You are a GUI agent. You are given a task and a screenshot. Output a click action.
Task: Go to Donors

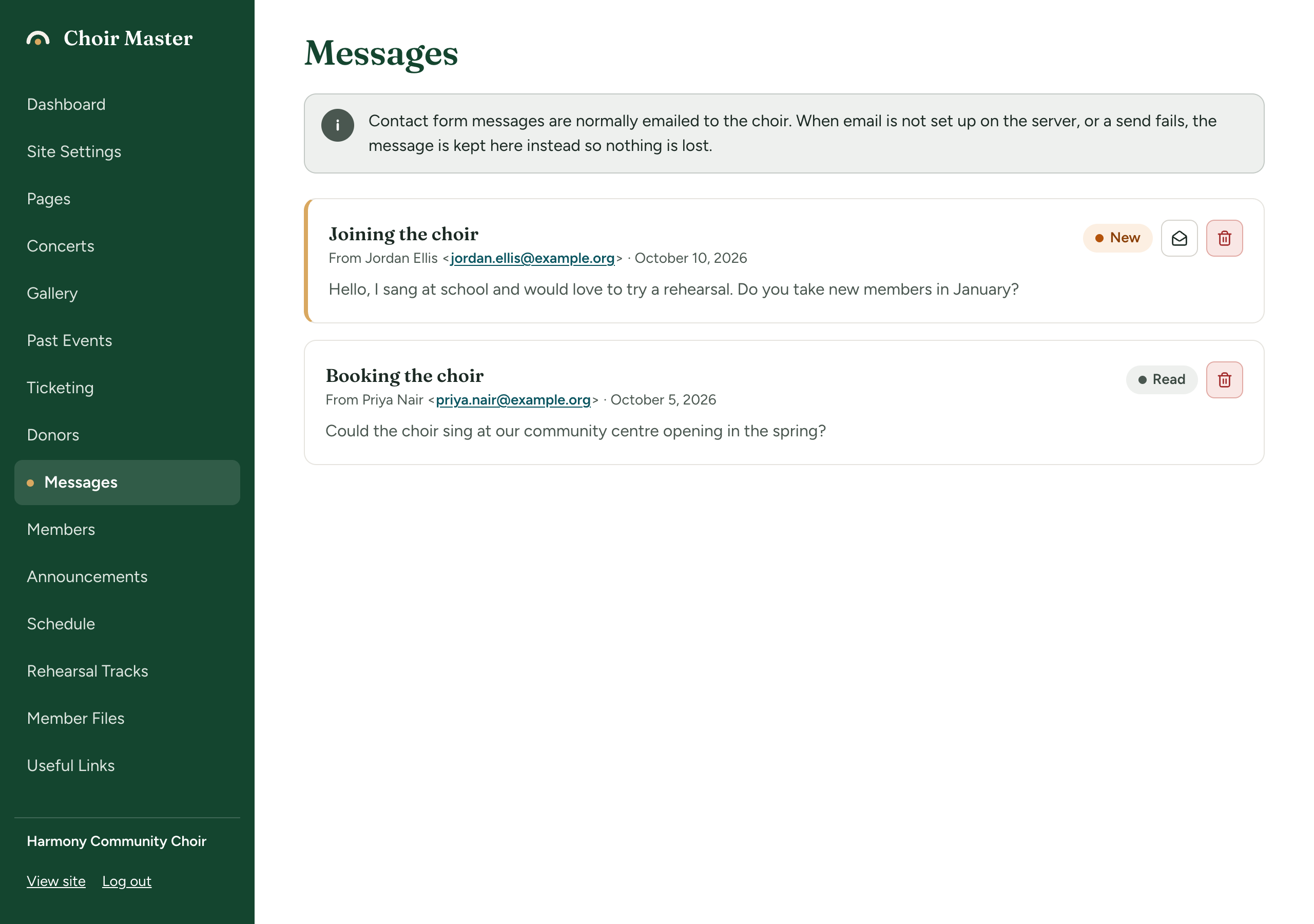pyautogui.click(x=127, y=435)
